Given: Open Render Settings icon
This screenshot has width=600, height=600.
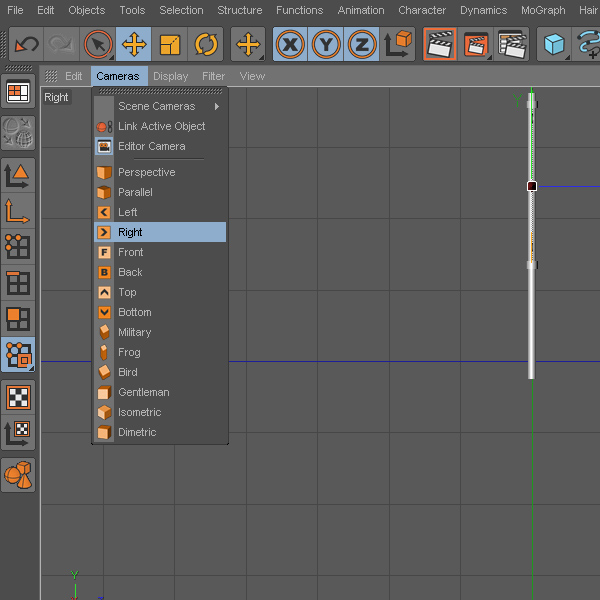Looking at the screenshot, I should click(x=512, y=44).
